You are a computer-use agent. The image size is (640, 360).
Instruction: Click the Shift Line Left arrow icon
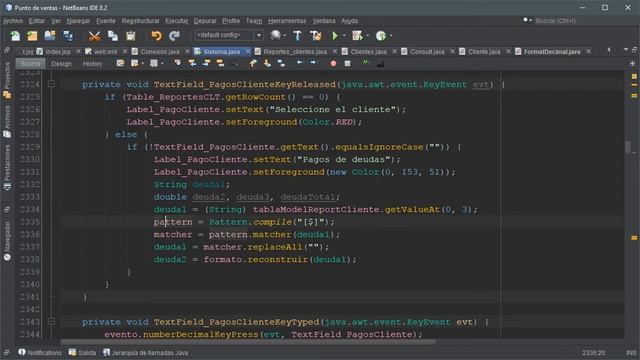[x=299, y=63]
